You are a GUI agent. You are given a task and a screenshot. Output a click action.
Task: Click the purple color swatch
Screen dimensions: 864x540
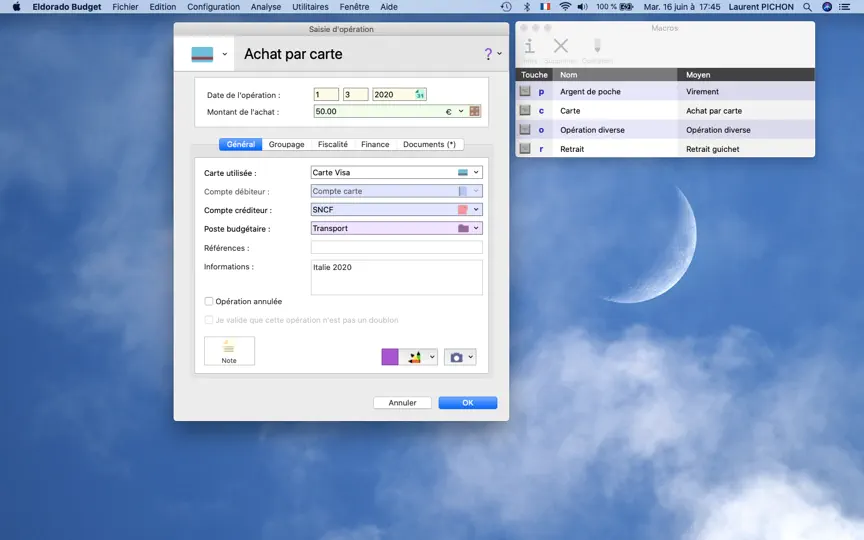[390, 357]
